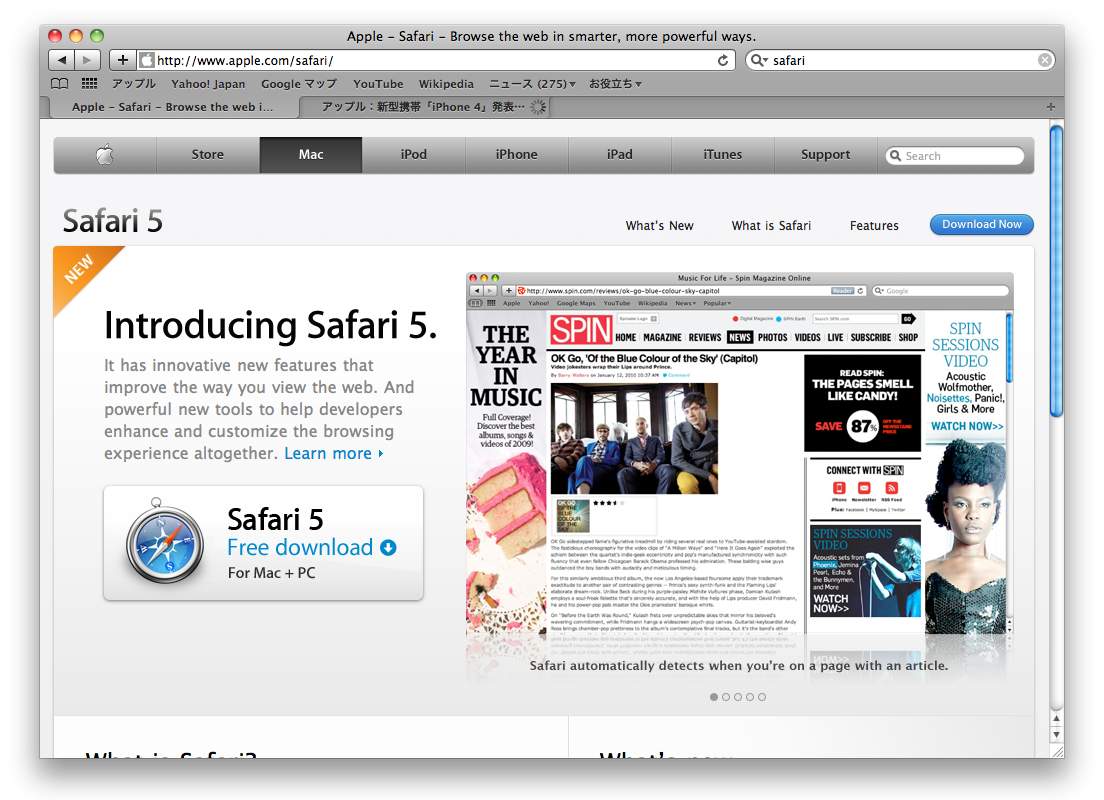Screen dimensions: 1104x800
Task: Show all bookmarks with the open book icon
Action: (x=60, y=84)
